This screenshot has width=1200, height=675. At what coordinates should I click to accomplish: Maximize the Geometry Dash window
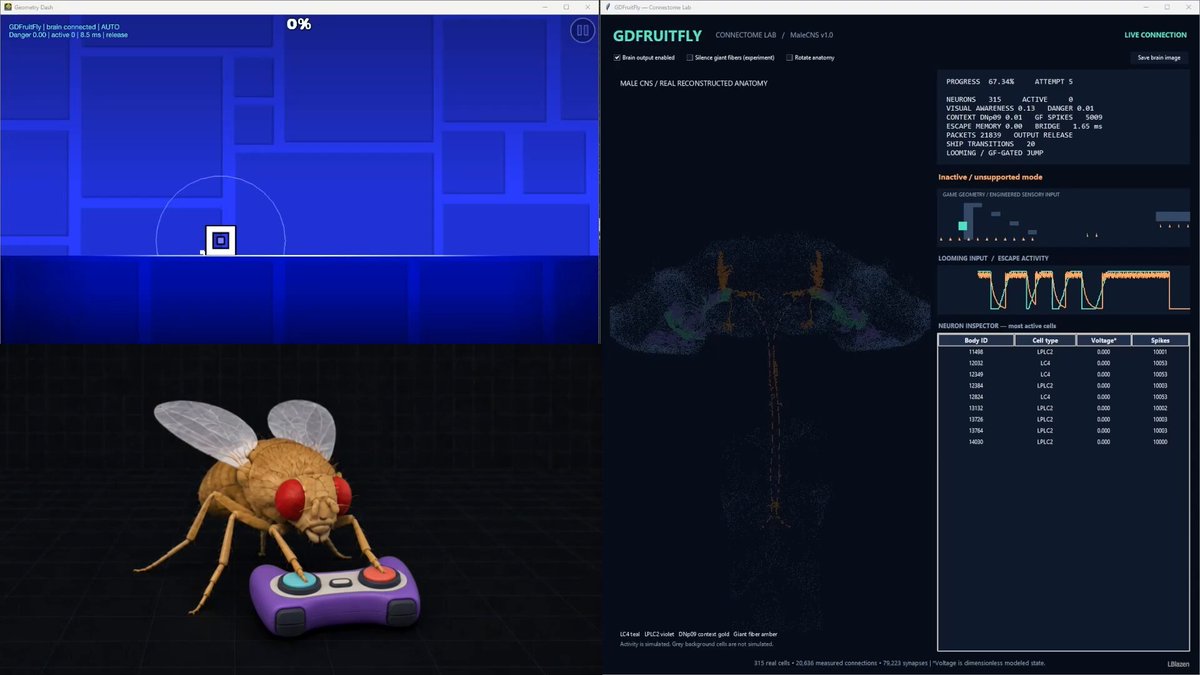coord(566,7)
